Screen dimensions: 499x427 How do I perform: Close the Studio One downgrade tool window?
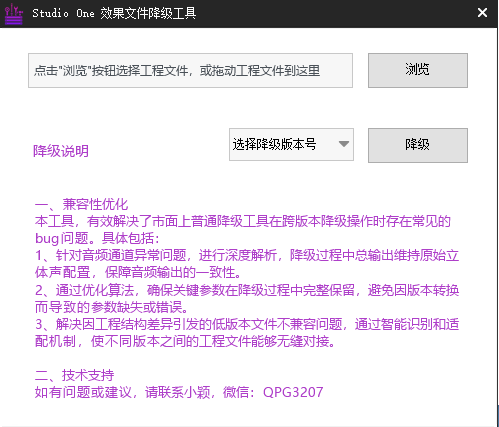coord(482,13)
